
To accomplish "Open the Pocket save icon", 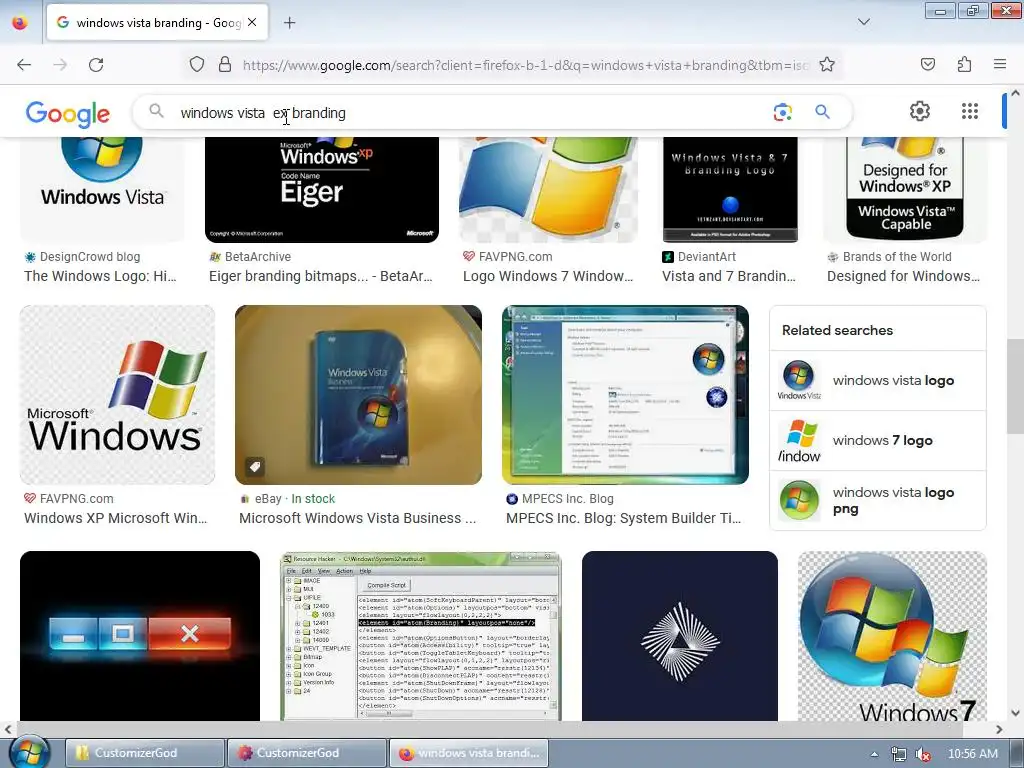I will (x=927, y=64).
